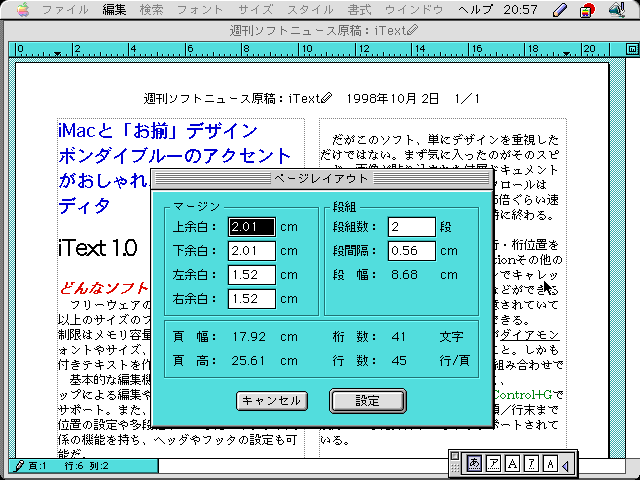The width and height of the screenshot is (640, 480).
Task: Click the 行:6 status bar entry
Action: [74, 466]
